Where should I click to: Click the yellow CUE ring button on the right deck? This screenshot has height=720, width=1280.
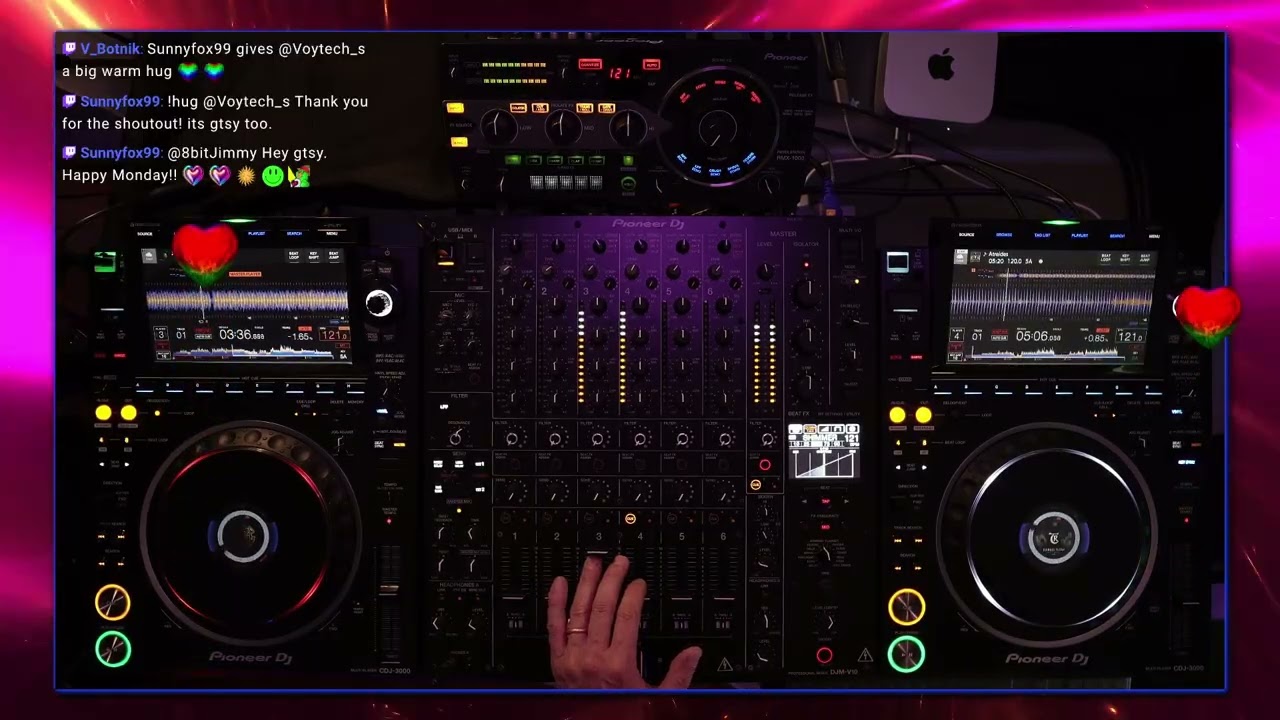pos(906,607)
